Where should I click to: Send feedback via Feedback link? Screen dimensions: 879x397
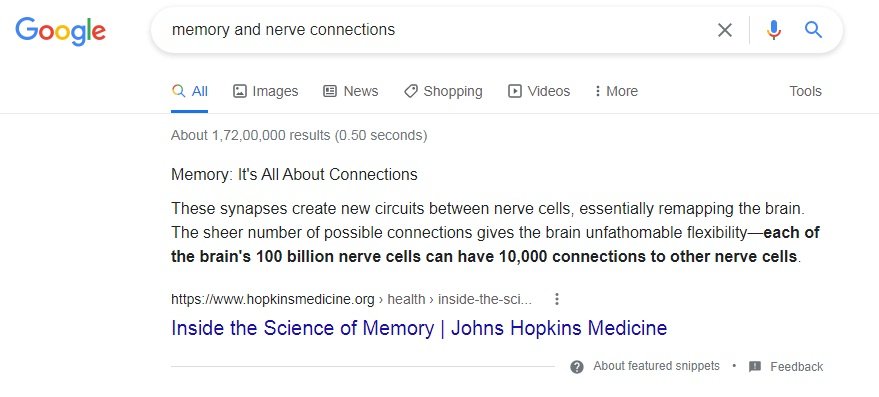796,367
